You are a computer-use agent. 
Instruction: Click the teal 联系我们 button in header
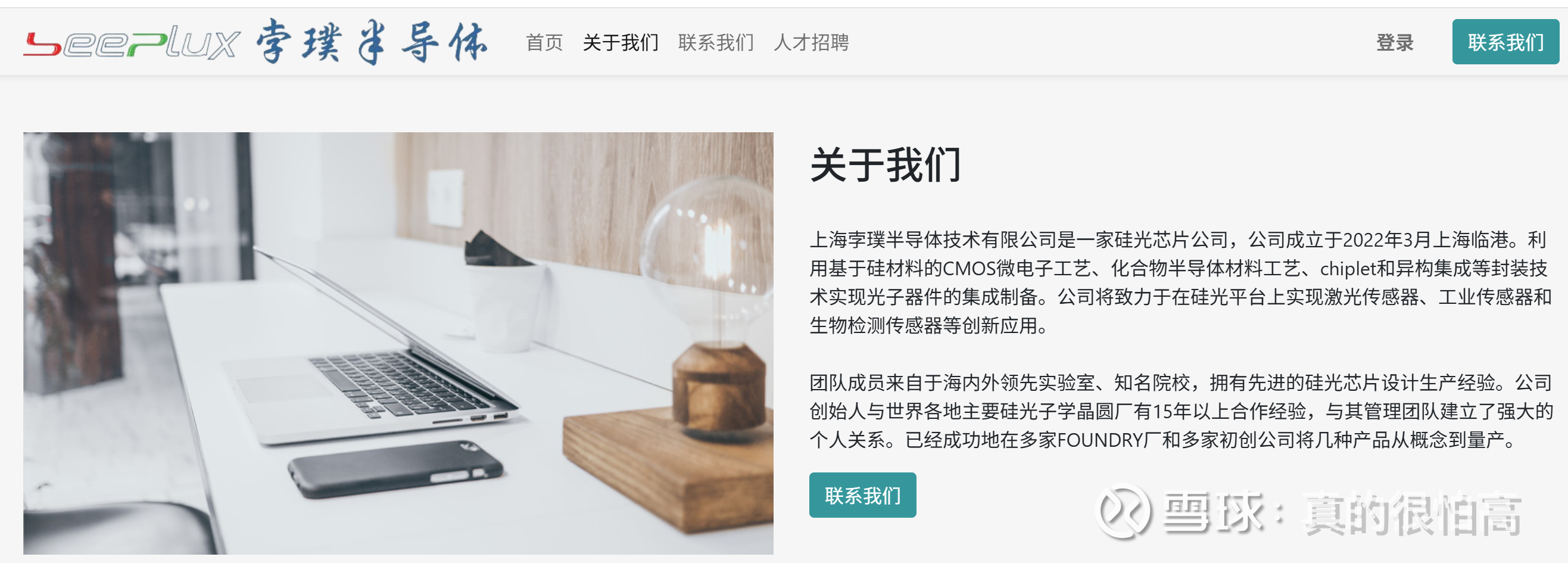tap(1505, 42)
